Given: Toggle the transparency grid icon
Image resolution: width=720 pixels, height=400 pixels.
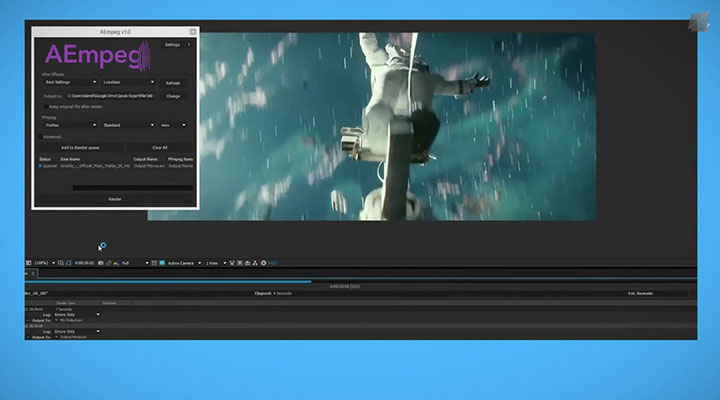Looking at the screenshot, I should point(162,263).
